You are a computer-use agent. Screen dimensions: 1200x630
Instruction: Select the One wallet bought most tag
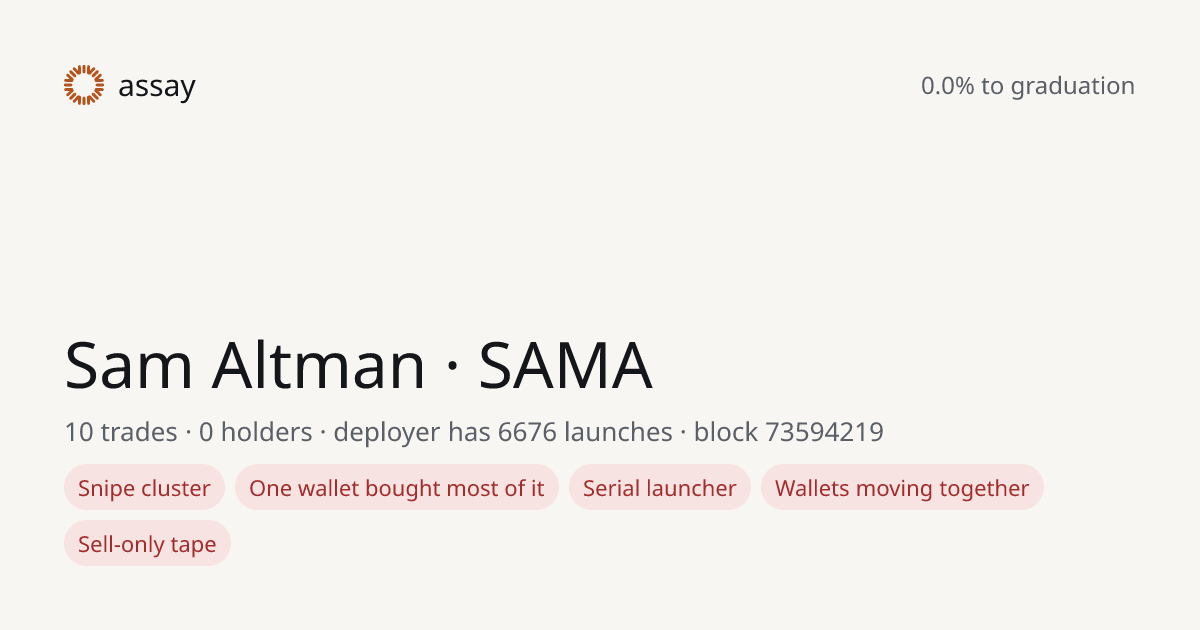point(397,488)
